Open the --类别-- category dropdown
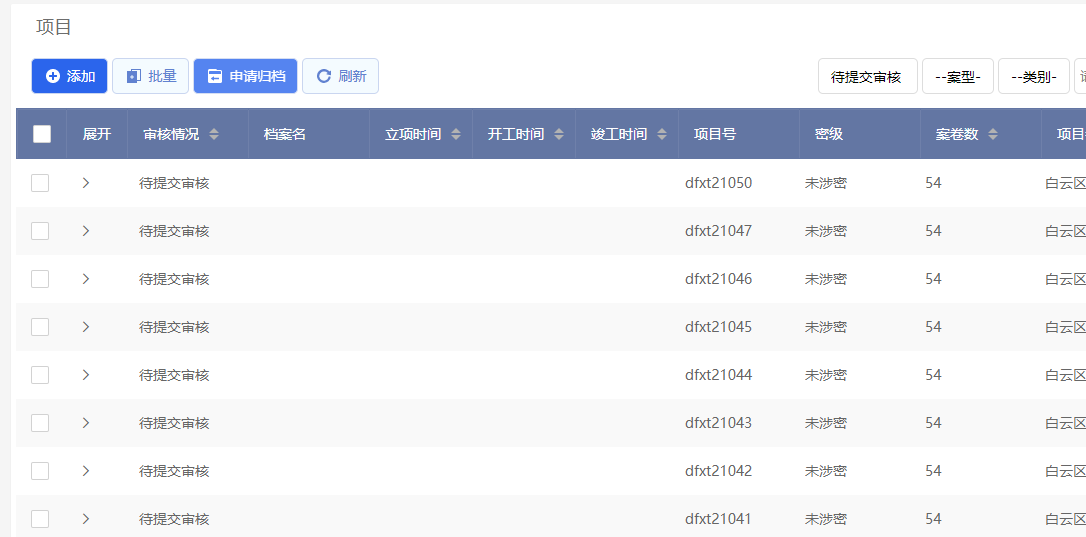Image resolution: width=1086 pixels, height=537 pixels. tap(1033, 76)
